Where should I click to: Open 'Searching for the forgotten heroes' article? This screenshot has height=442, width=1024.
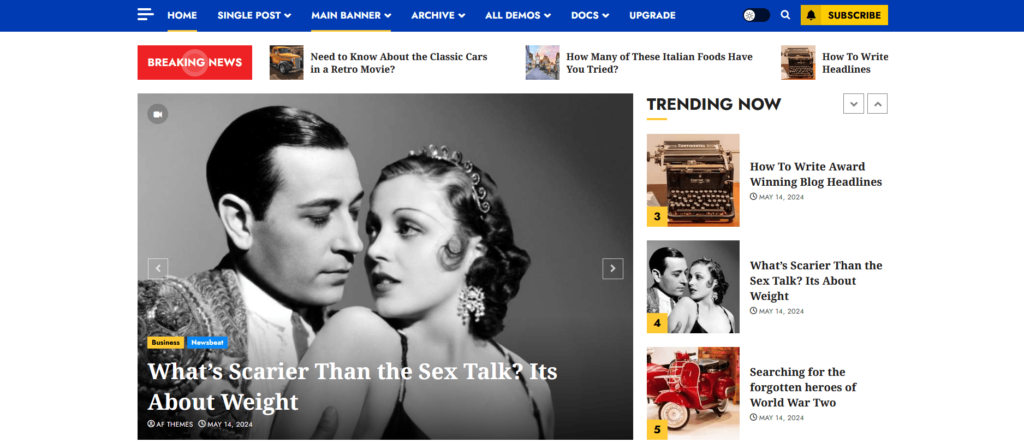coord(803,387)
